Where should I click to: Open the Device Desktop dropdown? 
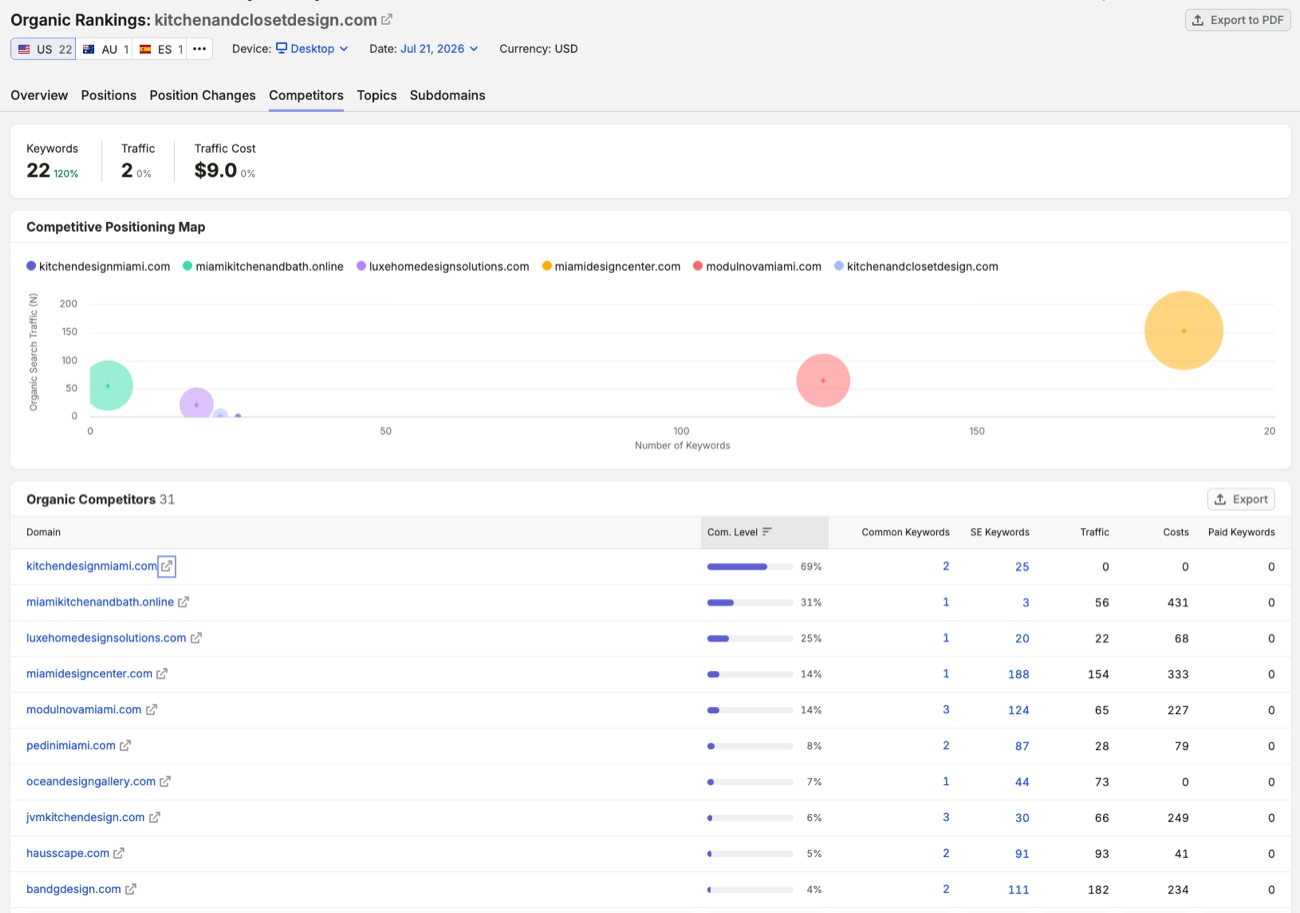312,48
